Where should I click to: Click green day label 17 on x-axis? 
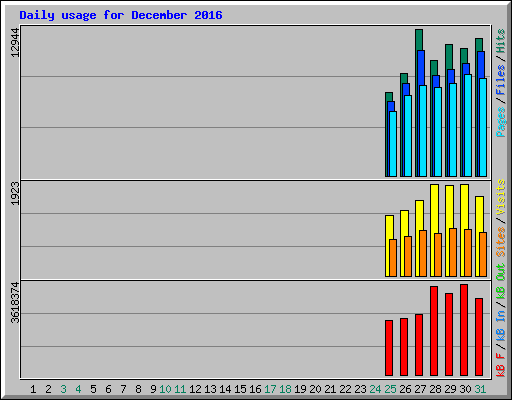pyautogui.click(x=270, y=389)
